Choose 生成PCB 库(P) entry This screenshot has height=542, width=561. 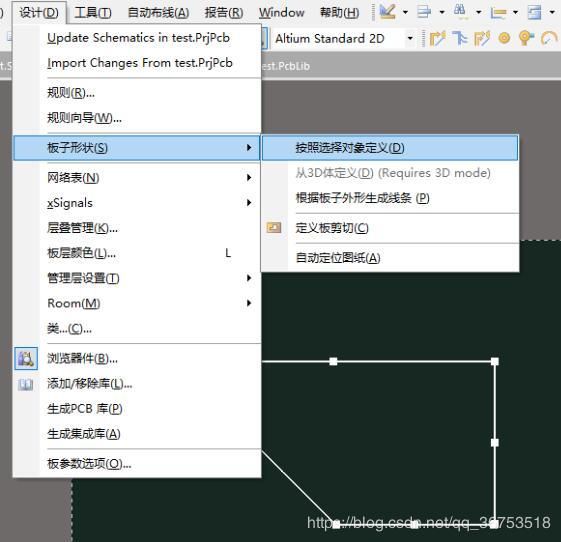[137, 409]
